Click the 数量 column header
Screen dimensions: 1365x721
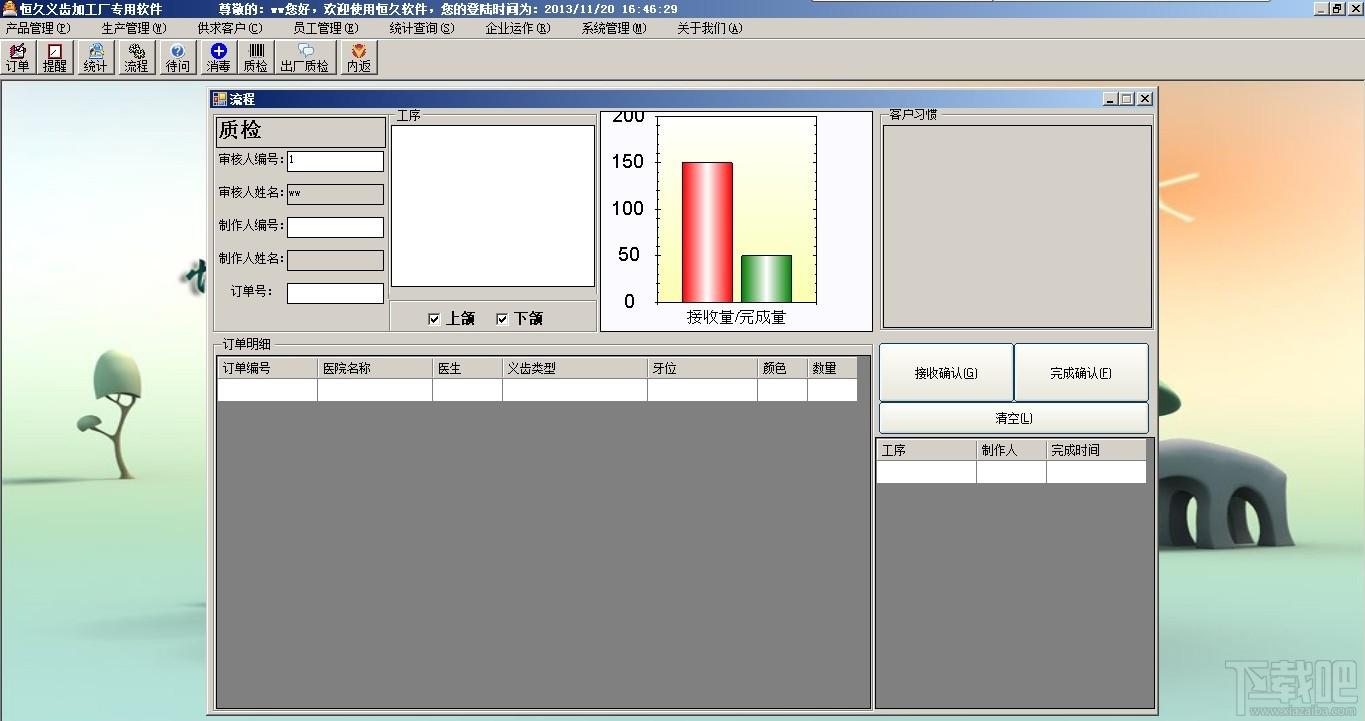(832, 368)
